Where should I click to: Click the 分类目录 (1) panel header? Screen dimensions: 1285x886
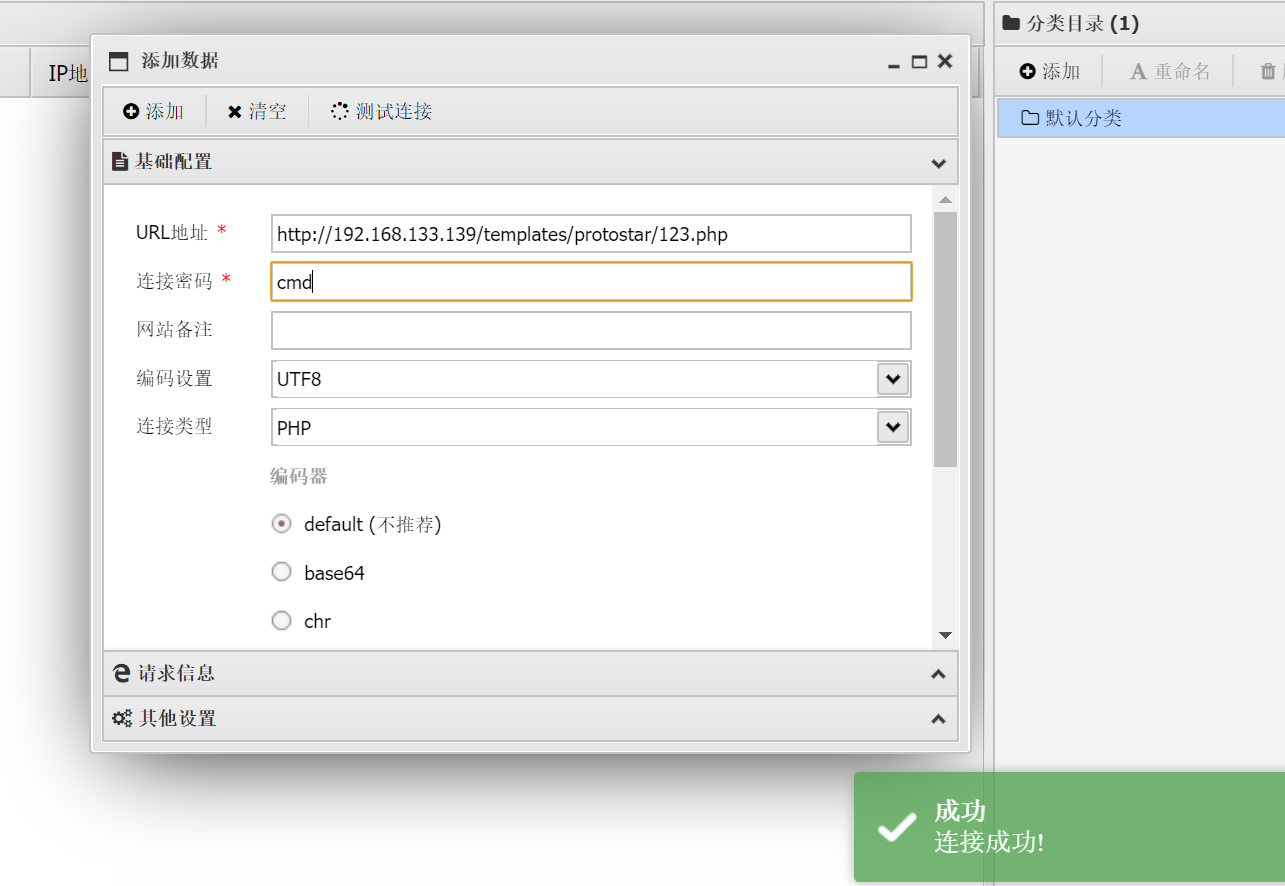pos(1140,24)
